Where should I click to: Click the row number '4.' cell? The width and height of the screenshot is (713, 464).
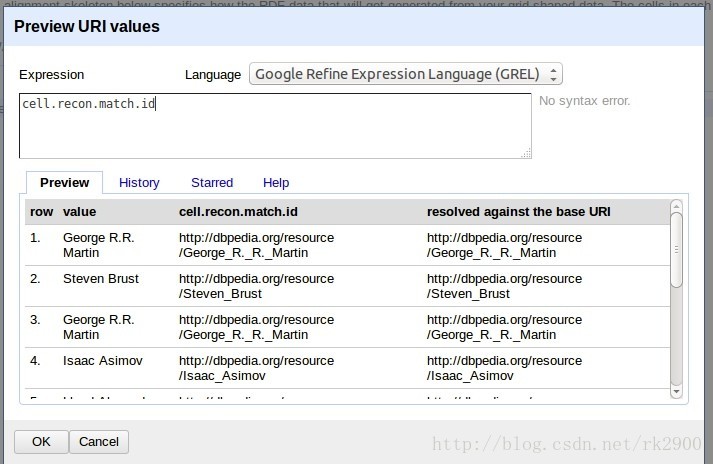tap(35, 361)
